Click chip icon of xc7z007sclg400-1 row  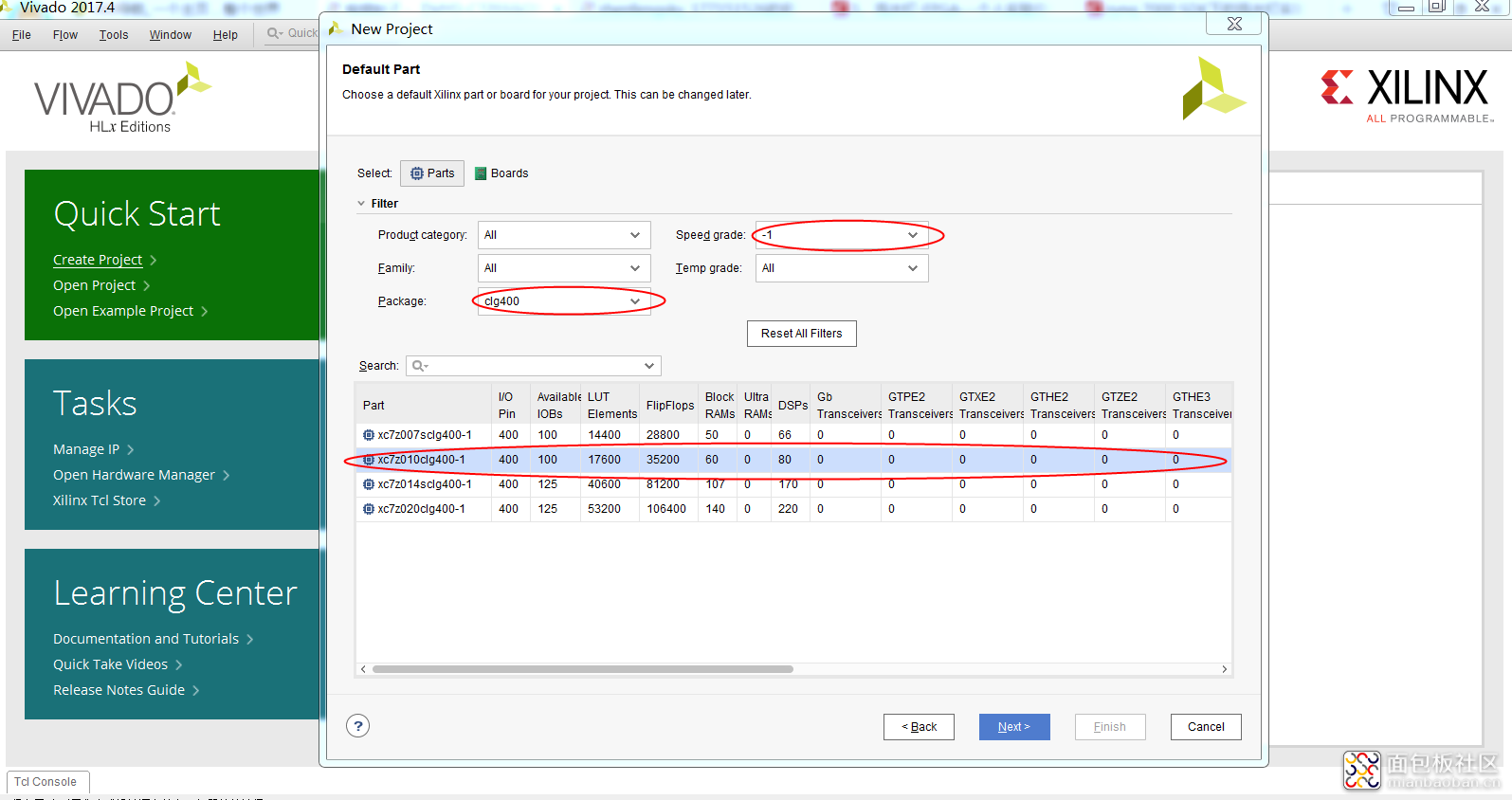point(369,435)
